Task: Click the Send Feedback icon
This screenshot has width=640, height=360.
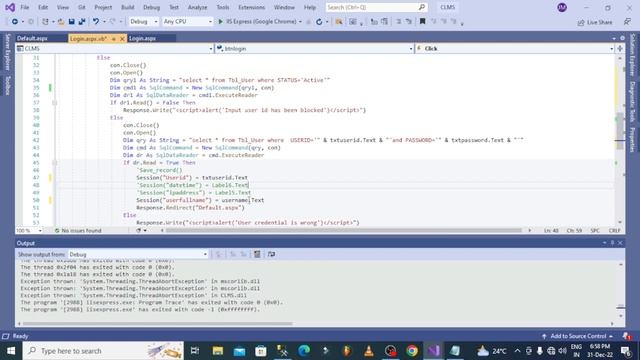Action: [627, 22]
